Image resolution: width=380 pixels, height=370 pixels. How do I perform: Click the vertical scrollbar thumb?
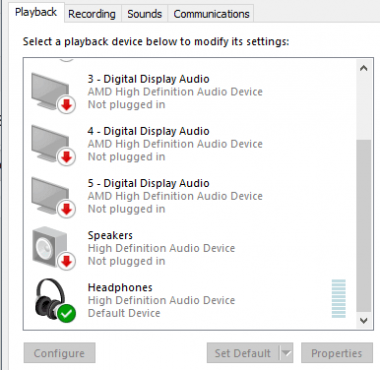(364, 226)
